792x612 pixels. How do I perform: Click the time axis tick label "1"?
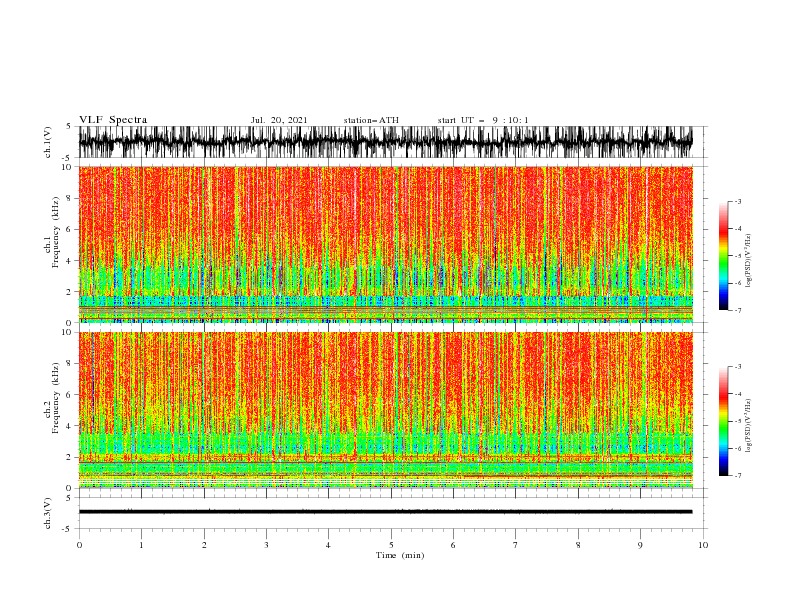141,545
